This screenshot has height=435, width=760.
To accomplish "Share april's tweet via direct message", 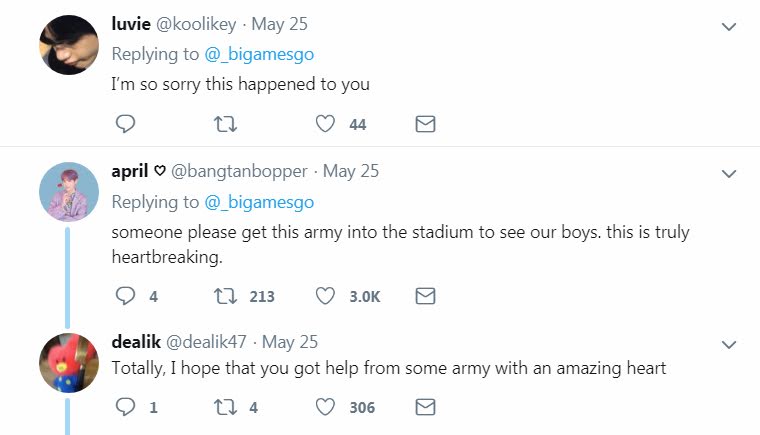I will click(x=425, y=296).
